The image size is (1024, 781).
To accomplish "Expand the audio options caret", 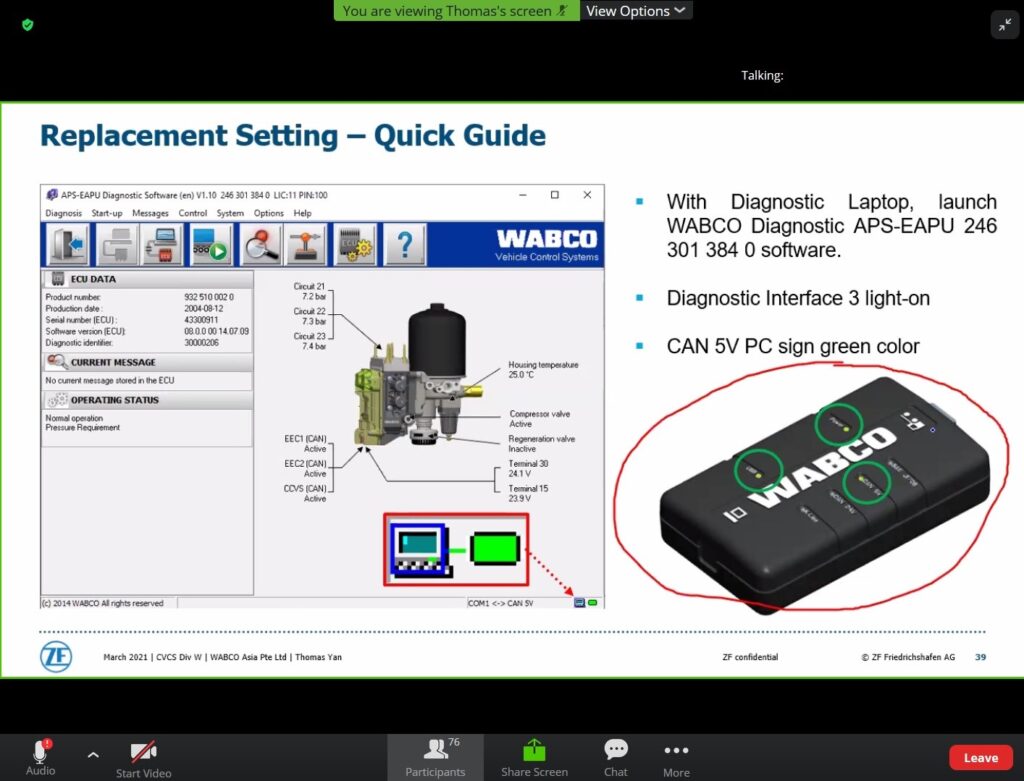I will [93, 755].
